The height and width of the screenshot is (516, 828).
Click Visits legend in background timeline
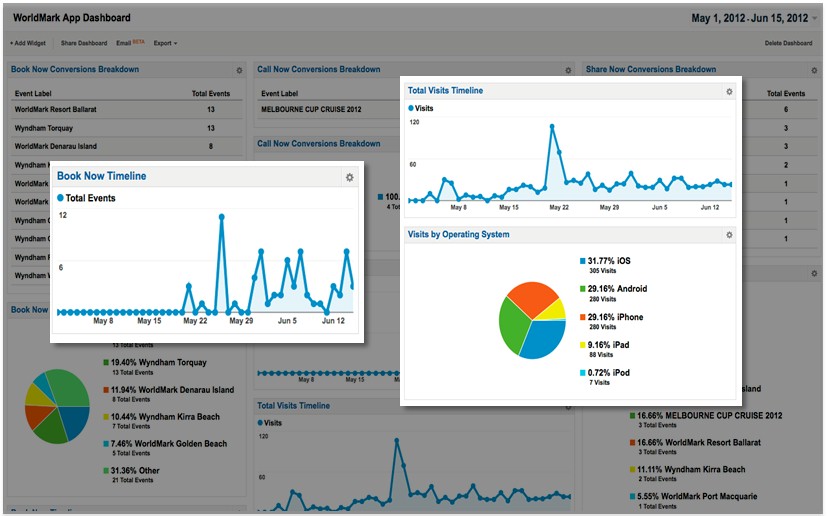270,423
